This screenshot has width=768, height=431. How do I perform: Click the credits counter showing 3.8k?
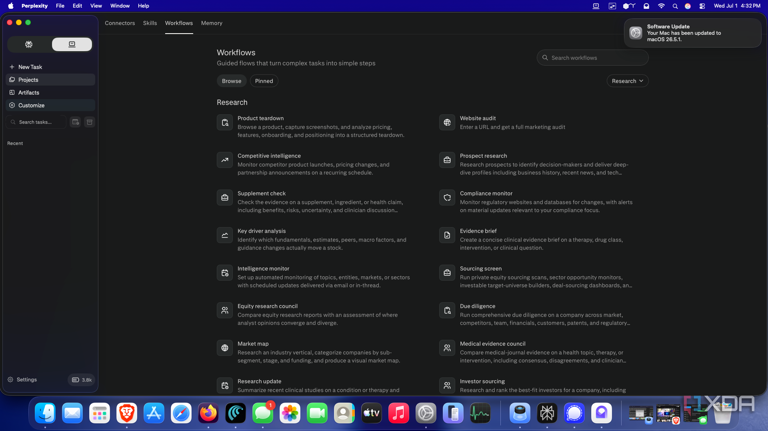tap(82, 380)
